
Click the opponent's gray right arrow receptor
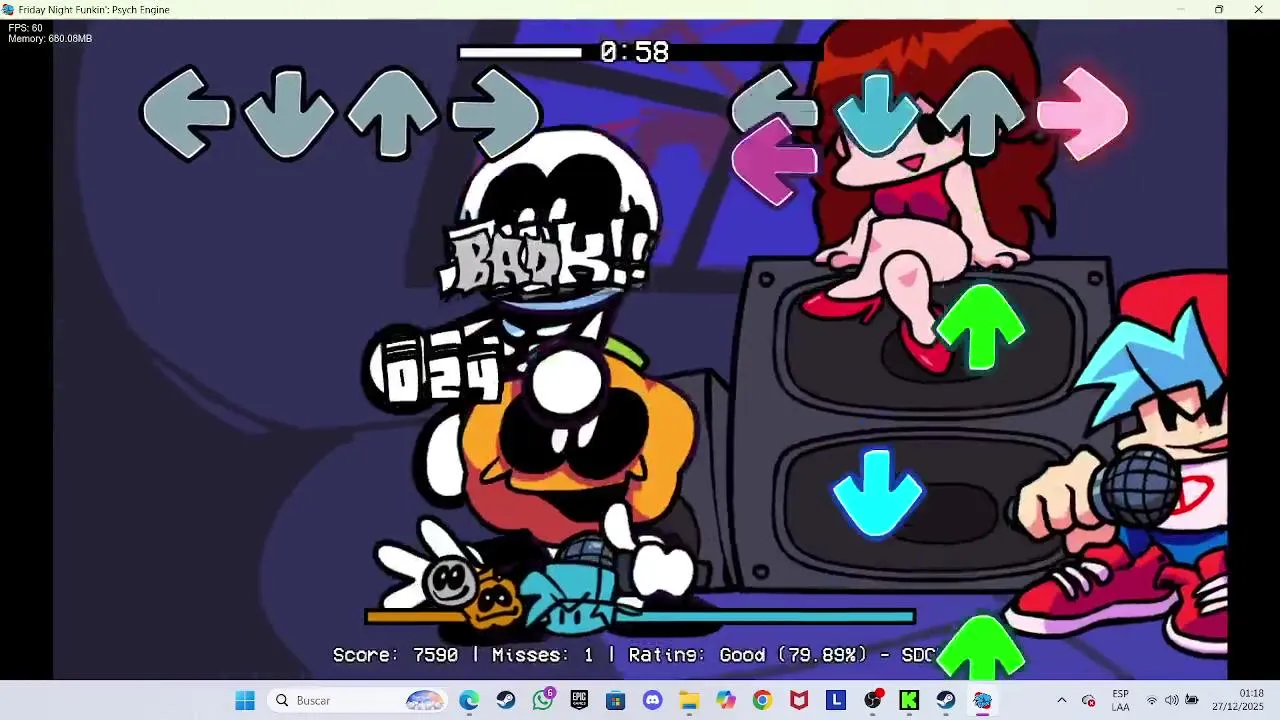(x=495, y=113)
